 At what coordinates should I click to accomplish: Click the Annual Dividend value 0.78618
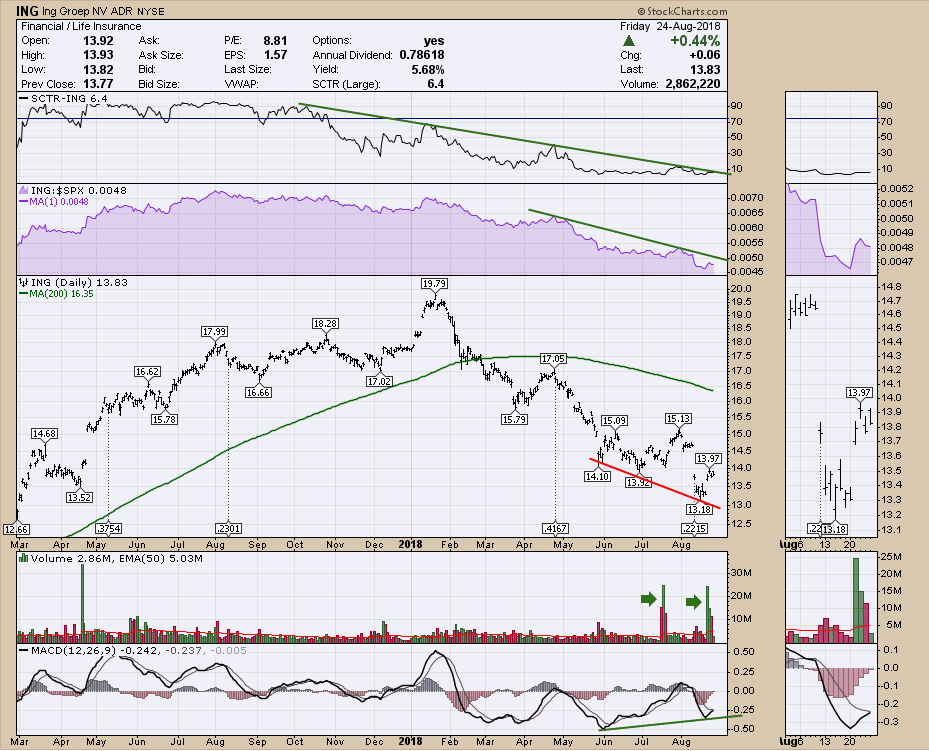(422, 55)
